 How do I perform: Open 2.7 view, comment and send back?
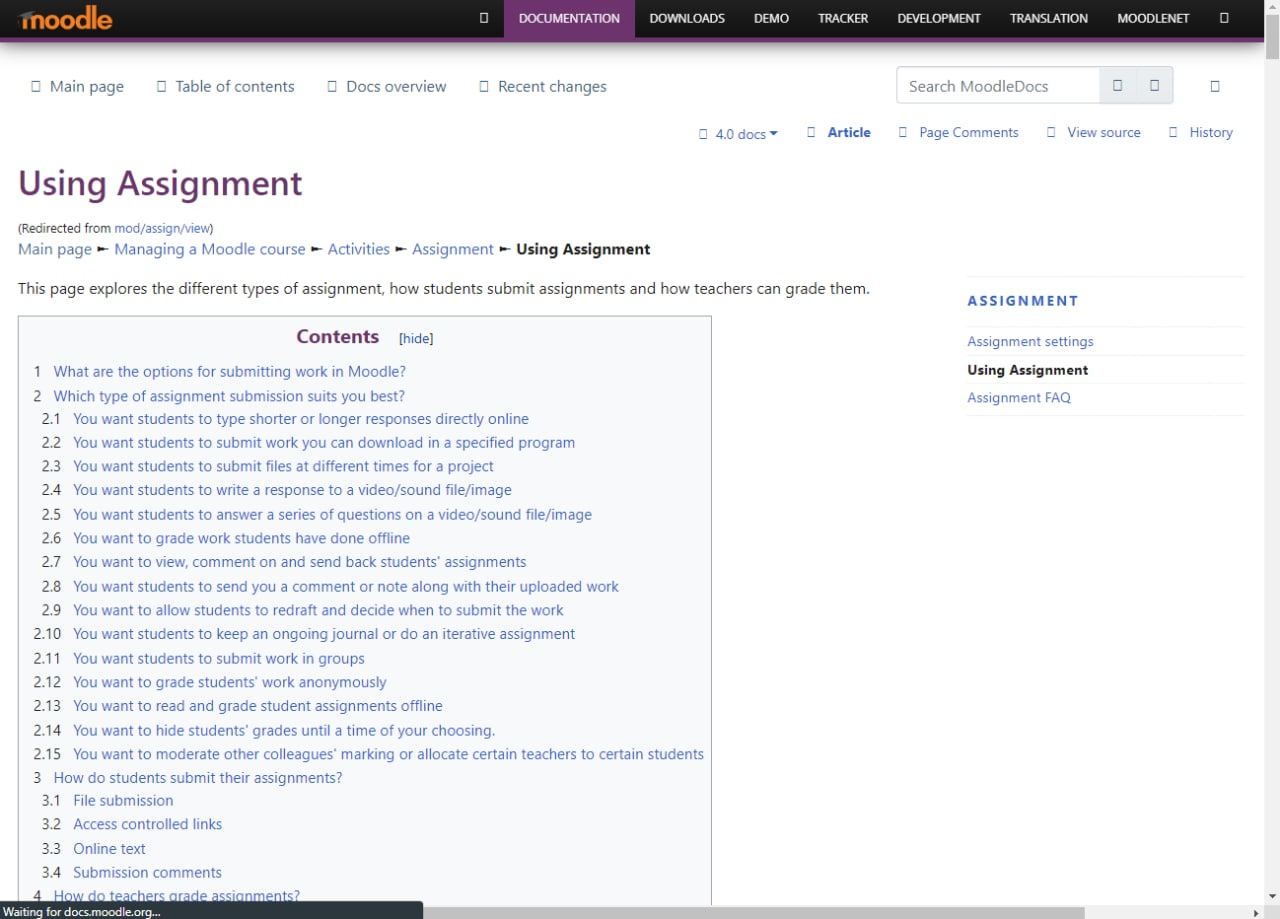click(300, 562)
